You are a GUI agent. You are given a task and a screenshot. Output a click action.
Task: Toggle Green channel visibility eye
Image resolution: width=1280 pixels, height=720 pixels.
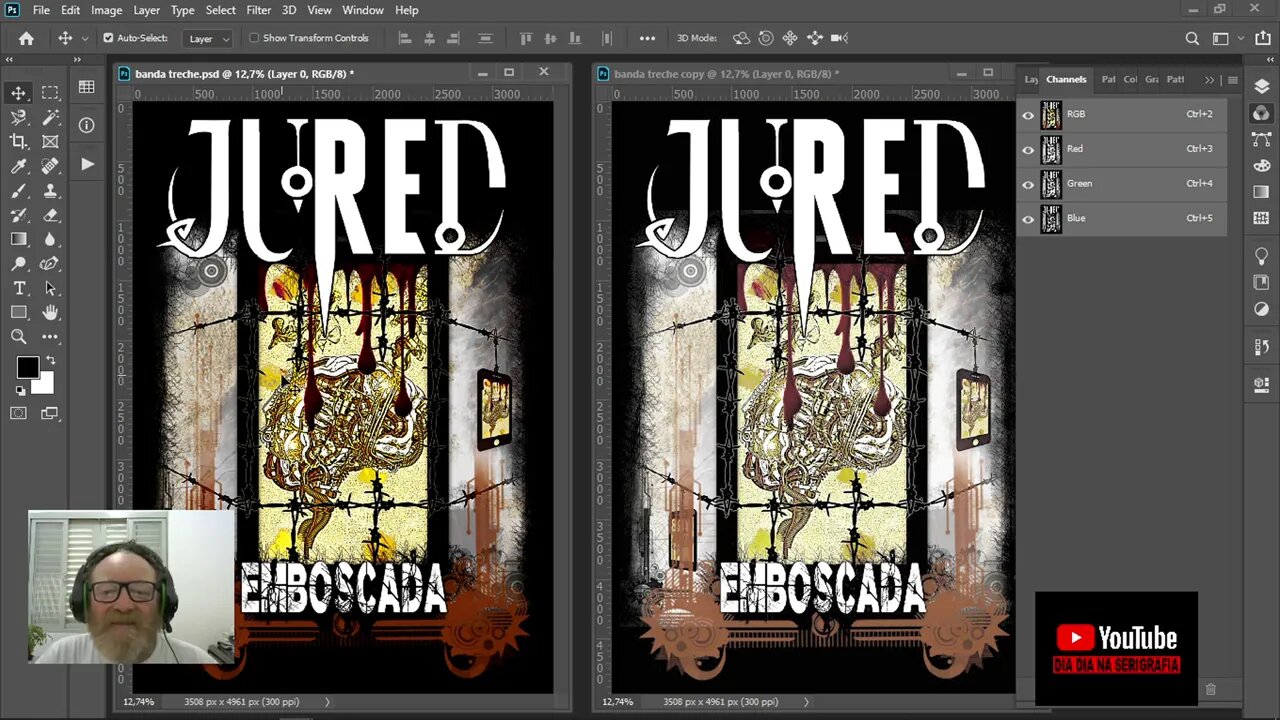pyautogui.click(x=1028, y=184)
